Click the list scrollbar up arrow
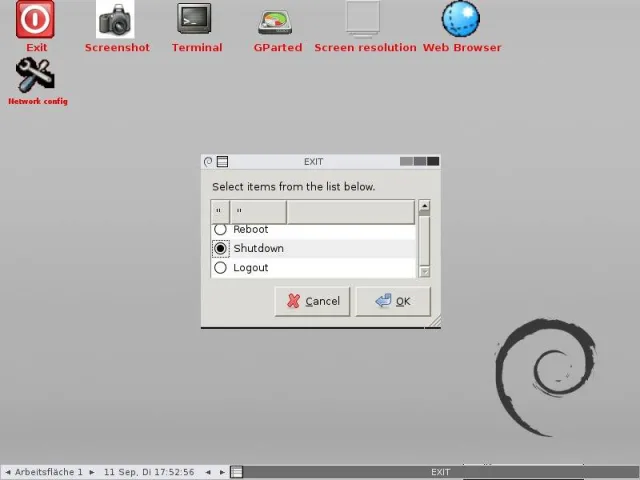 click(424, 206)
